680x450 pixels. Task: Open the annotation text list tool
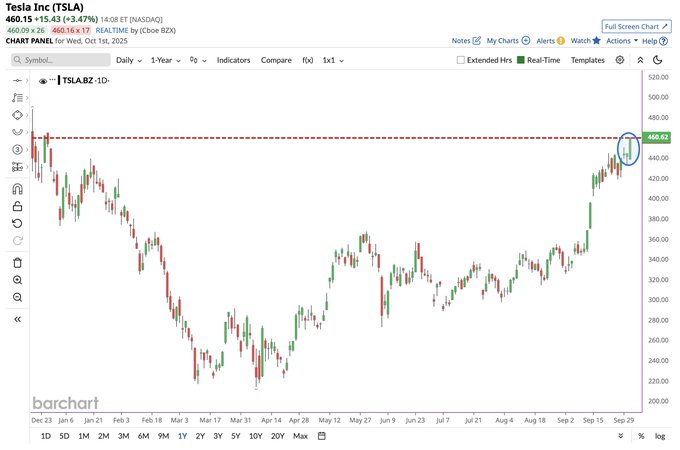click(x=17, y=98)
